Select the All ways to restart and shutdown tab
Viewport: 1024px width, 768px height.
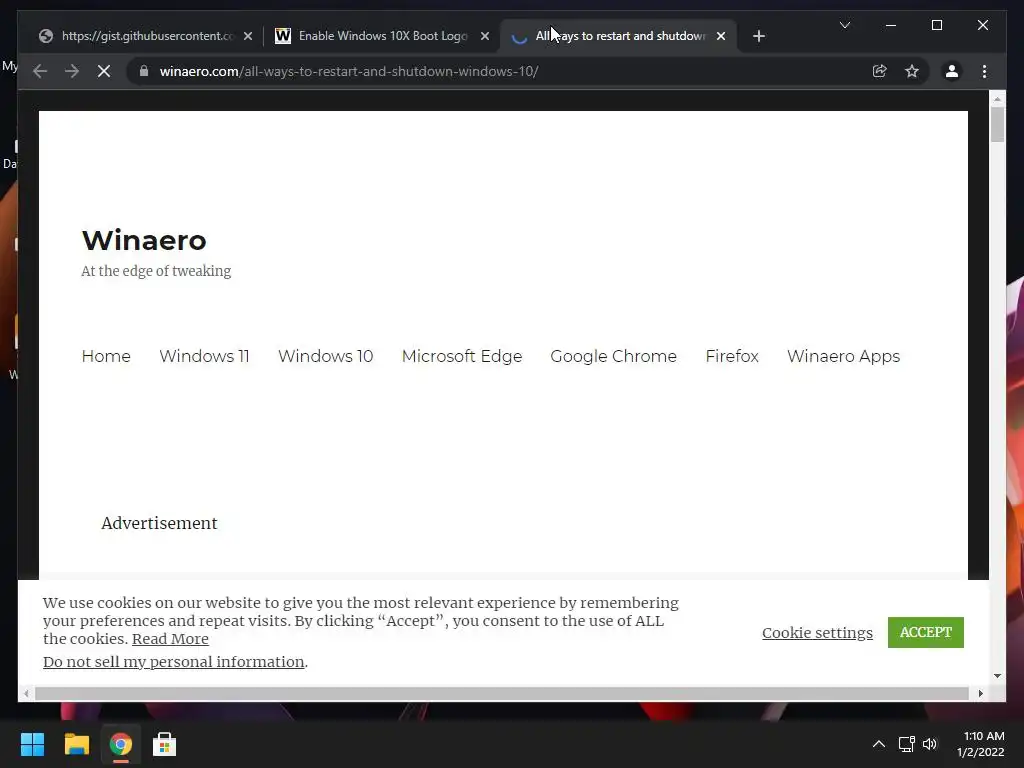click(618, 36)
